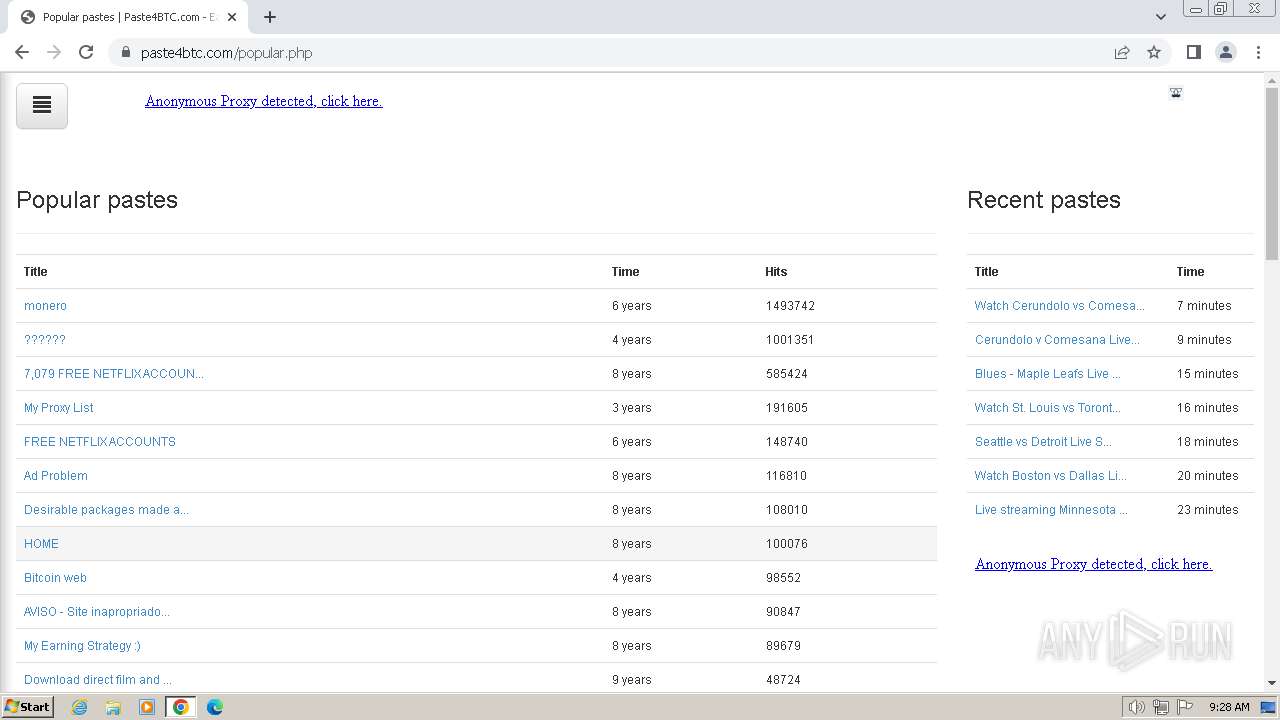Open the media player taskbar icon
Viewport: 1280px width, 720px height.
click(147, 707)
